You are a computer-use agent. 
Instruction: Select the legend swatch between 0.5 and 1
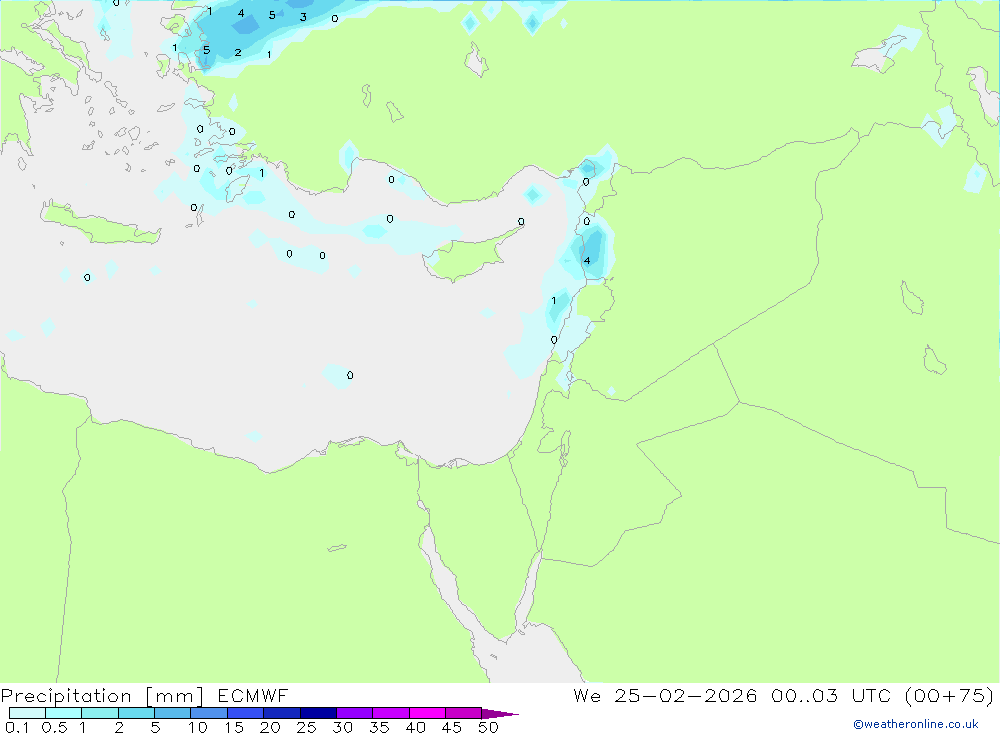tap(63, 713)
